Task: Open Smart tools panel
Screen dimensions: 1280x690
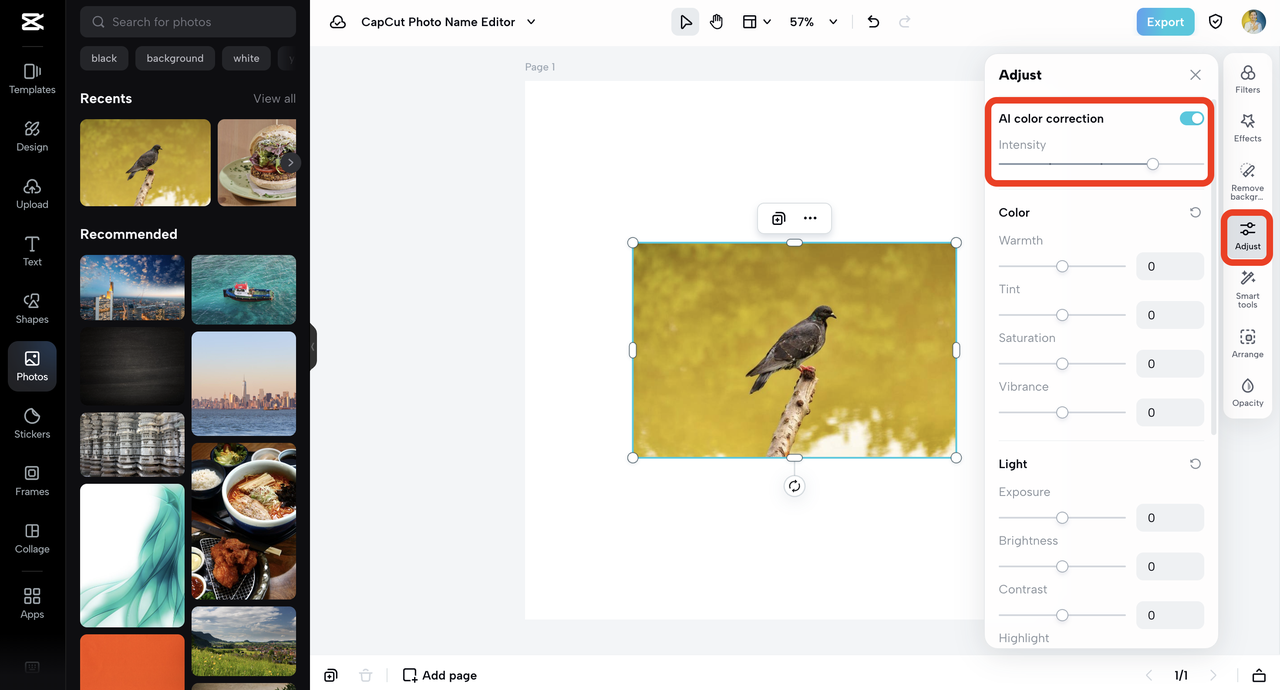Action: click(x=1247, y=289)
